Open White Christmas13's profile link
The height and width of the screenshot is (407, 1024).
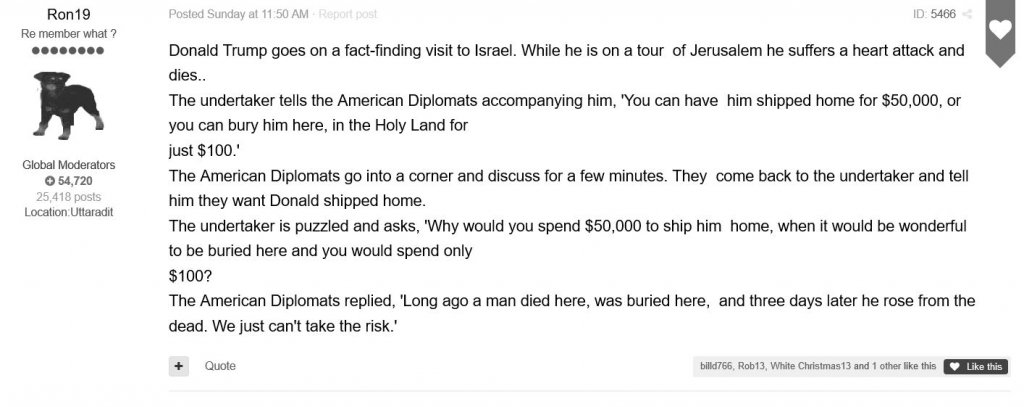pyautogui.click(x=810, y=367)
